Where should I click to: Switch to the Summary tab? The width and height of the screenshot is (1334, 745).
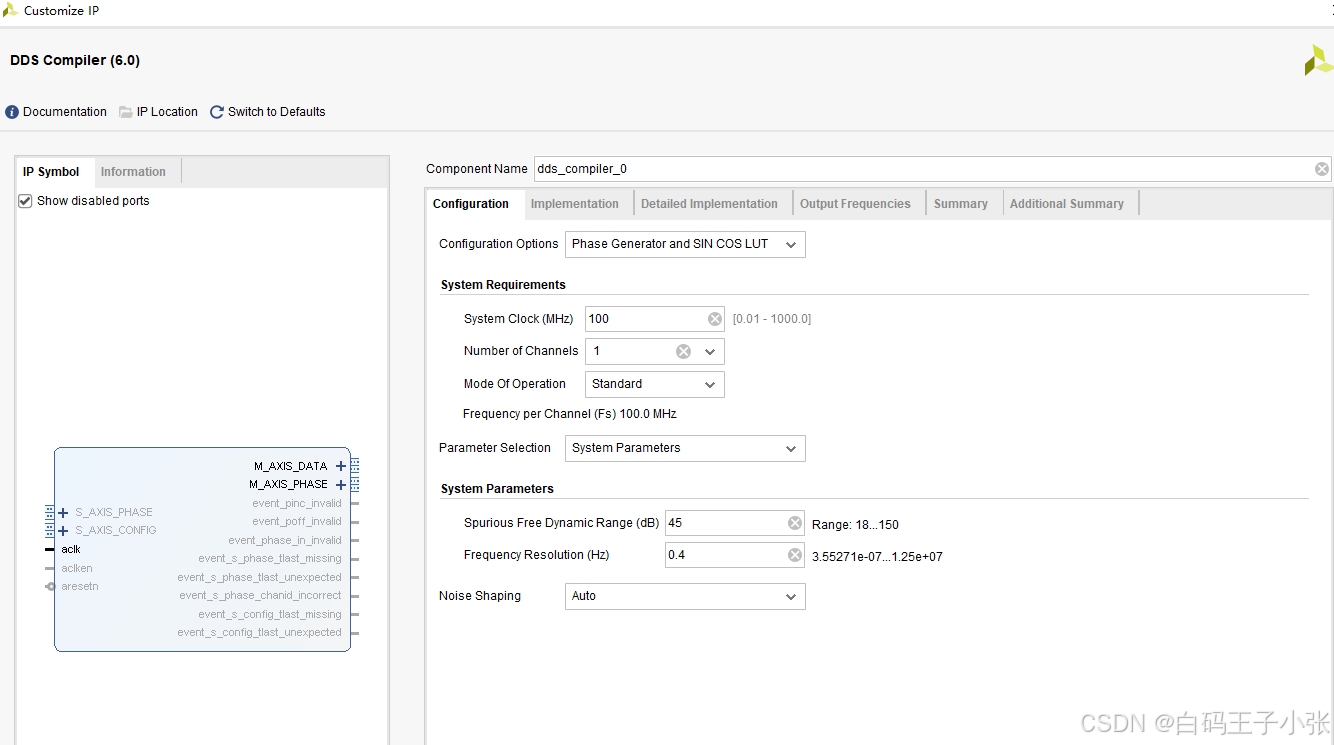tap(961, 204)
